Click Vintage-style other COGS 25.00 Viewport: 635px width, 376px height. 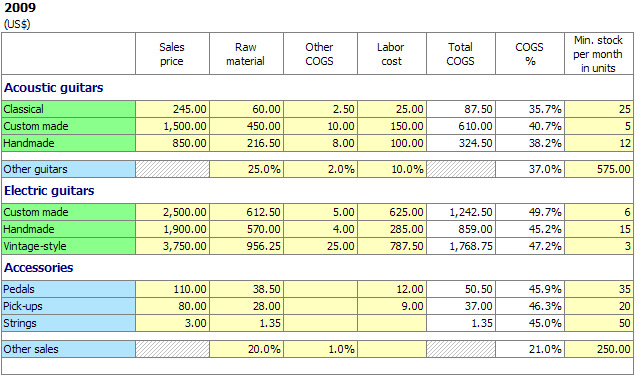click(321, 246)
